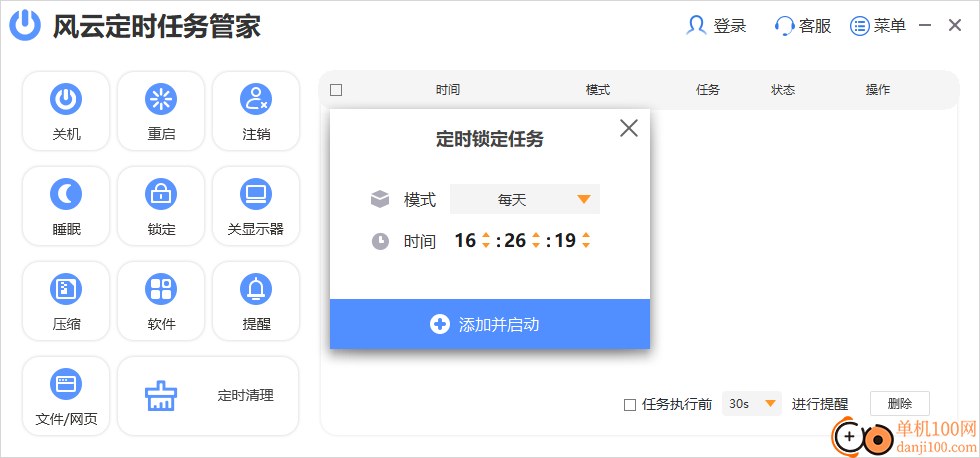The width and height of the screenshot is (980, 458).
Task: Open the 关显示器 monitor-off task tile
Action: pos(256,206)
